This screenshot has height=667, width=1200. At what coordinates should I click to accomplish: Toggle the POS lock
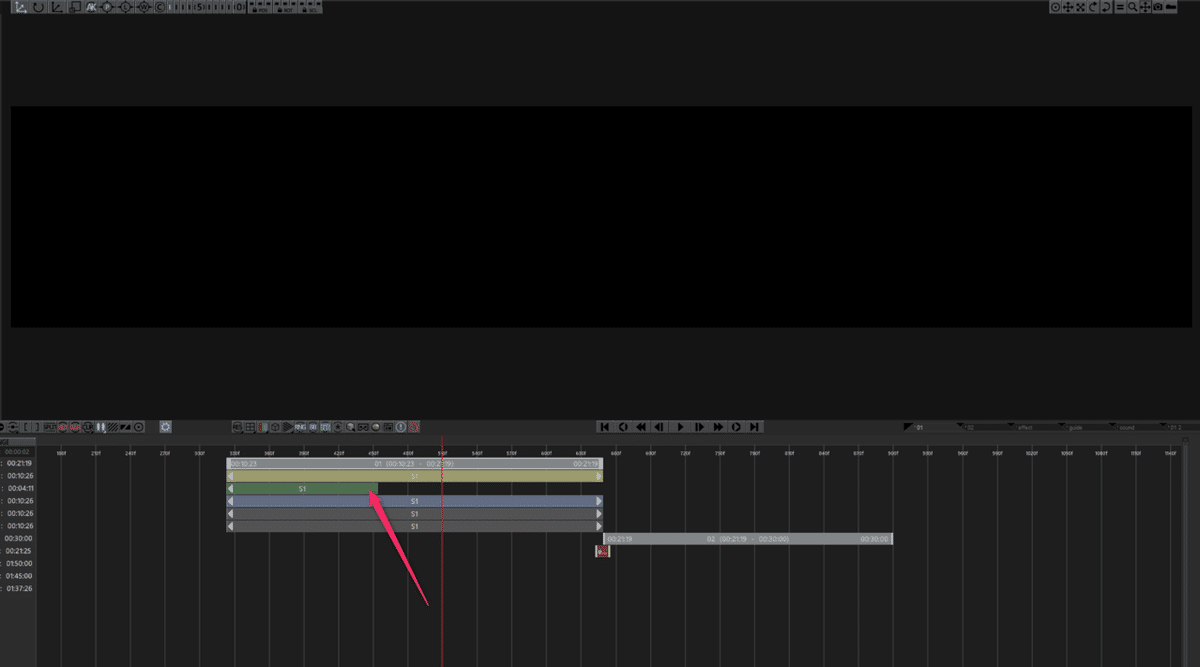coord(258,9)
